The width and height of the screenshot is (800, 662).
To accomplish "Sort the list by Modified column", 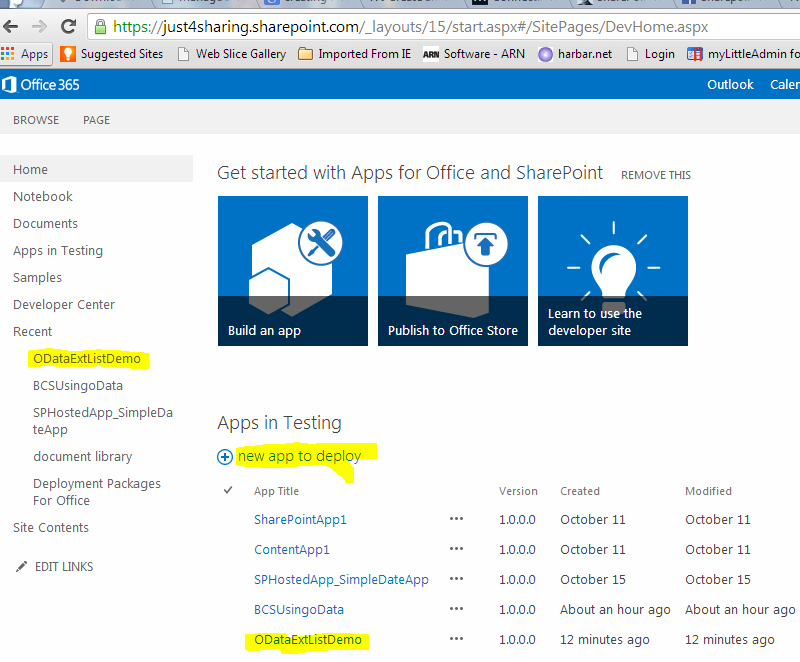I will pyautogui.click(x=709, y=491).
